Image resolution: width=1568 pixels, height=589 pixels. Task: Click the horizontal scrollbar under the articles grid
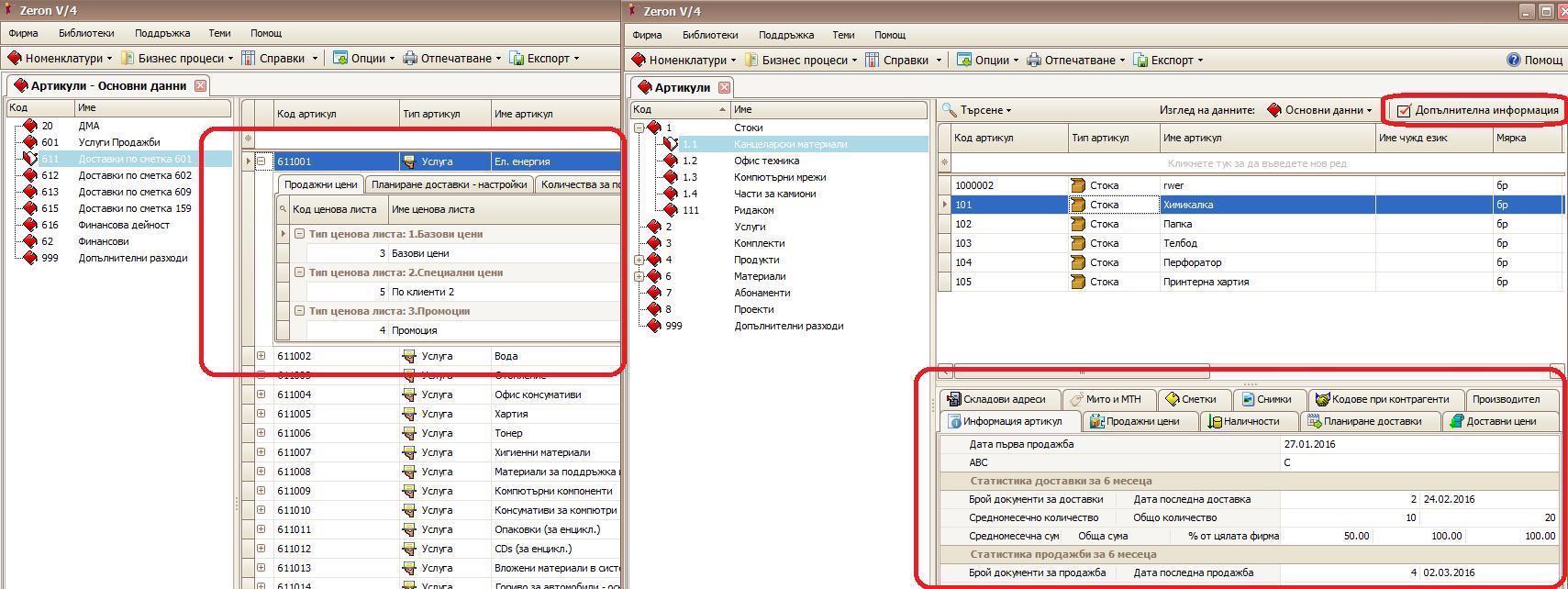click(1081, 372)
